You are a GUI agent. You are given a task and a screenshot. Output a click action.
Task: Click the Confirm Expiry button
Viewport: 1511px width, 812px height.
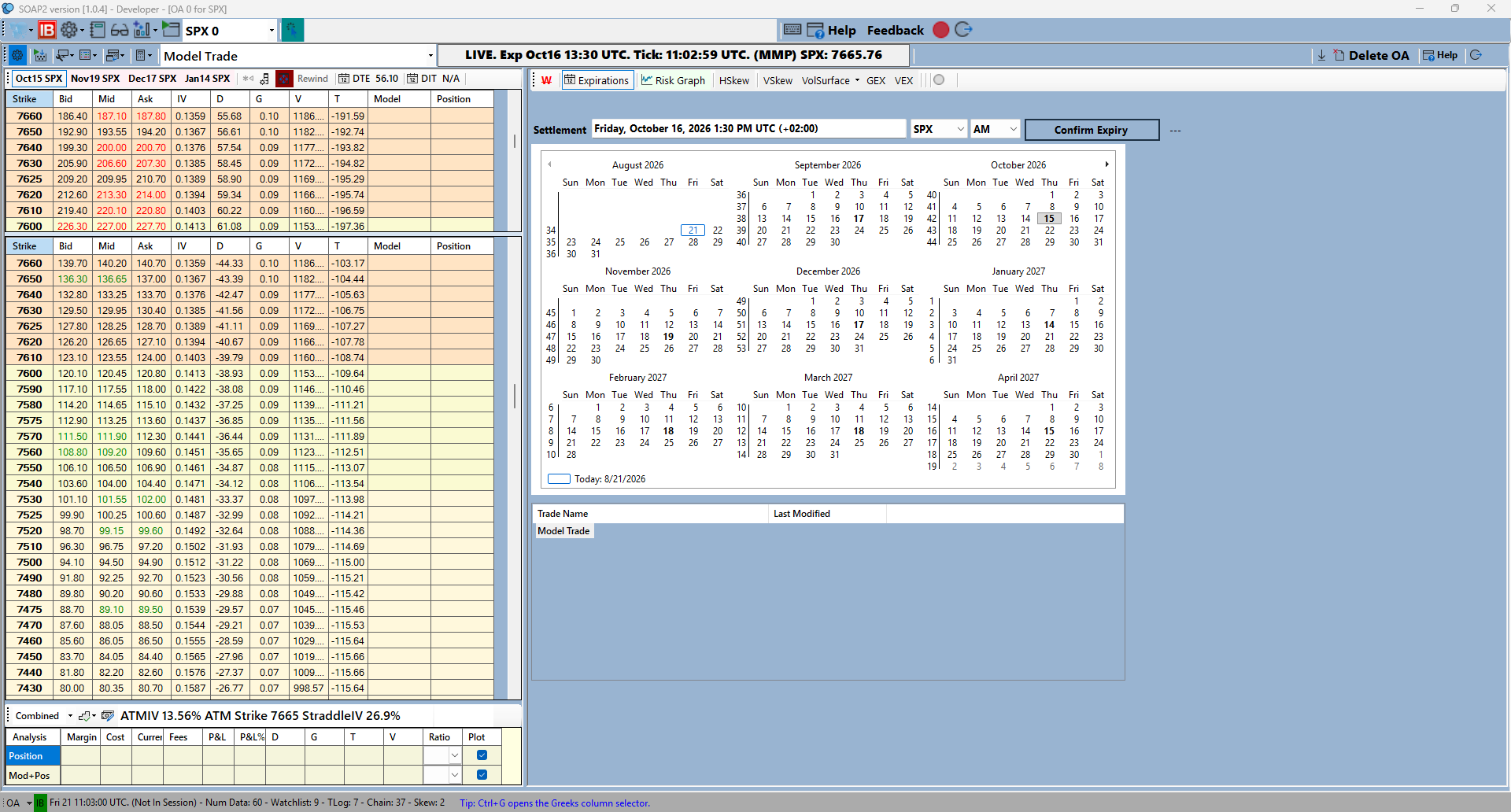1092,130
